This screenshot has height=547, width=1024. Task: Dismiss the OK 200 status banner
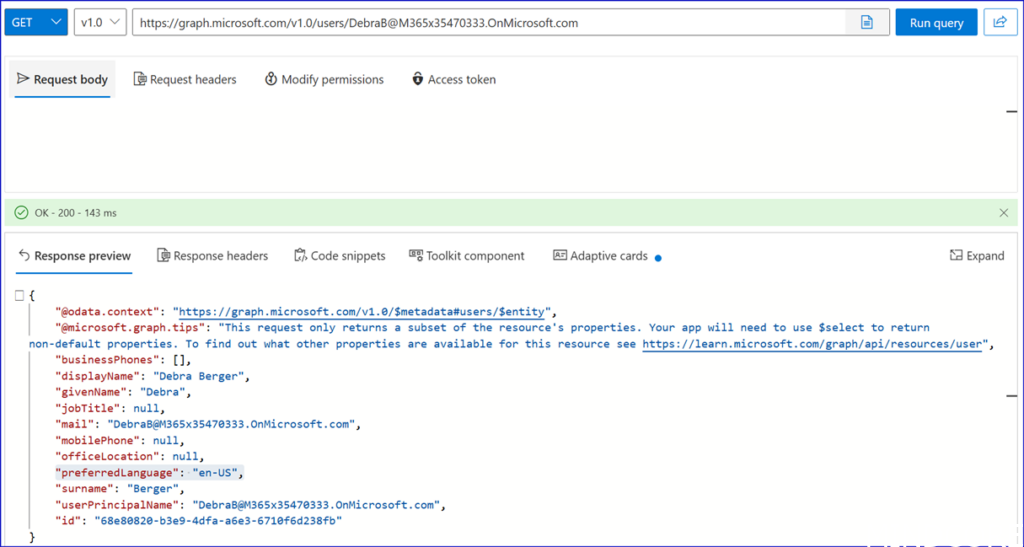(1004, 213)
